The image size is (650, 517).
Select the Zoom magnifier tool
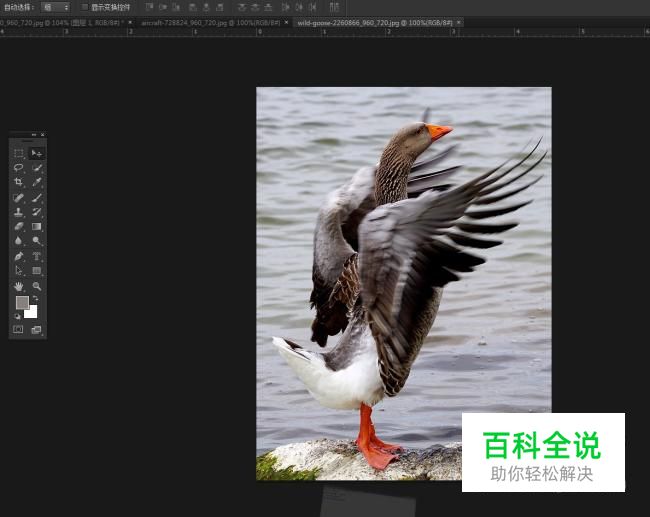click(37, 286)
